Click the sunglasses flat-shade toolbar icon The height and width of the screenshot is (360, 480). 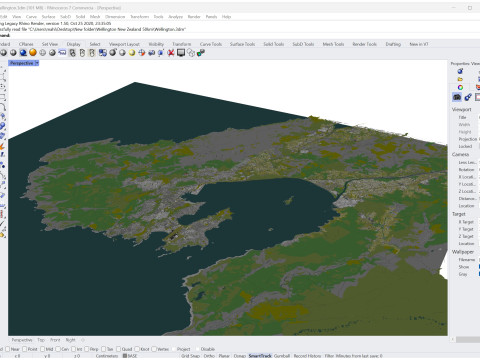[x=62, y=53]
